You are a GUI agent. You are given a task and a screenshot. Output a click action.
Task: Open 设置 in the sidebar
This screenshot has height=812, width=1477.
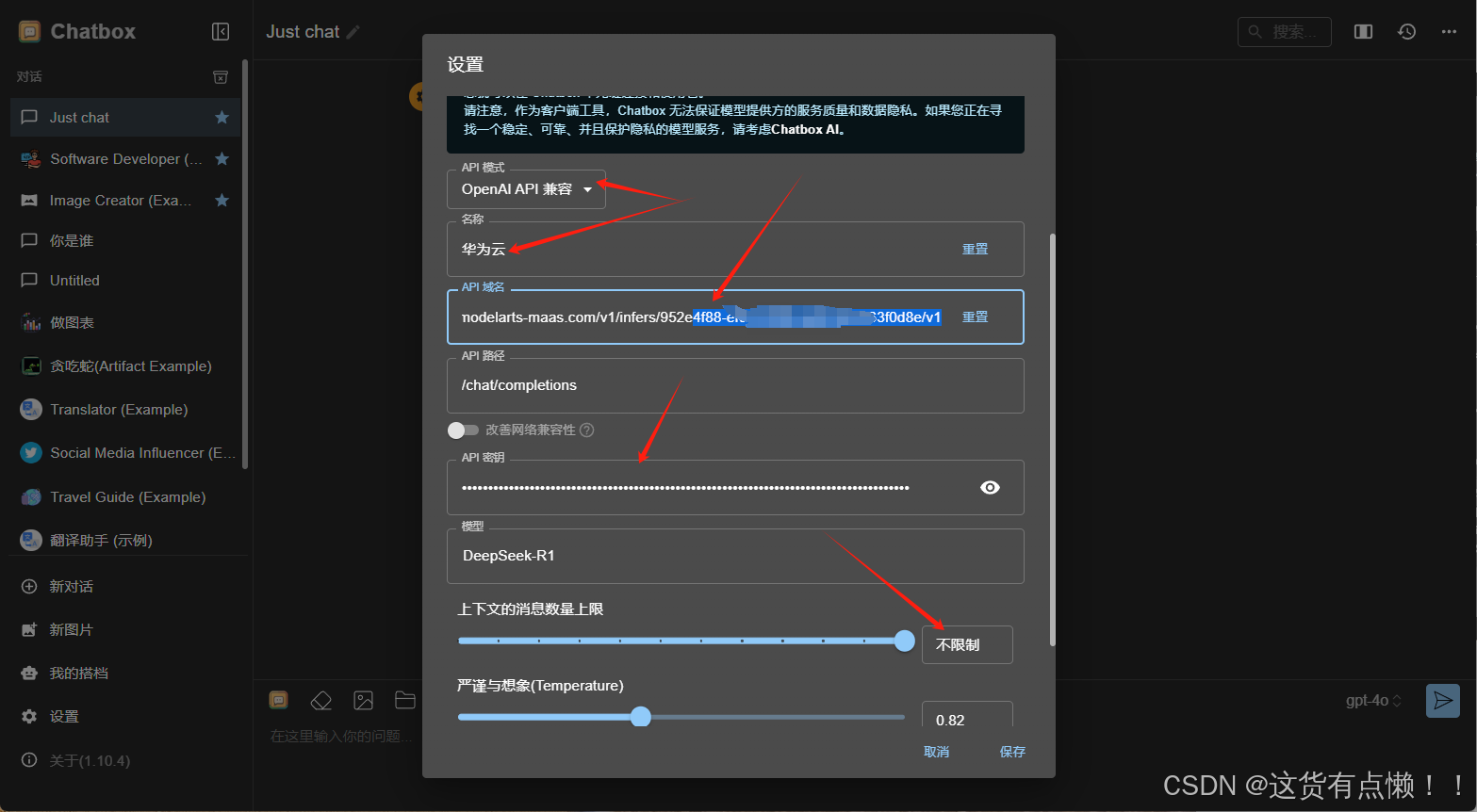125,717
